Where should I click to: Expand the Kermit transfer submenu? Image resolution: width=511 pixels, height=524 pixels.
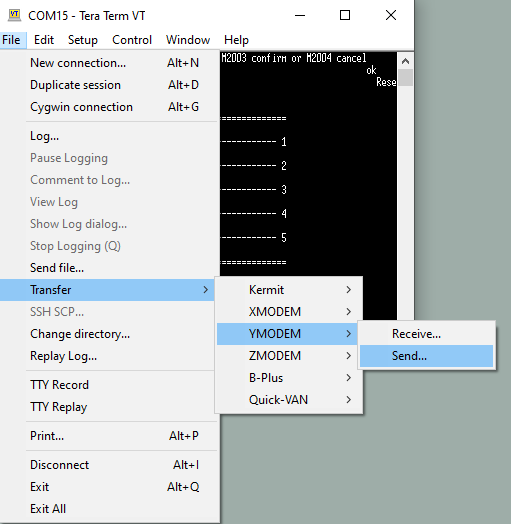point(289,290)
